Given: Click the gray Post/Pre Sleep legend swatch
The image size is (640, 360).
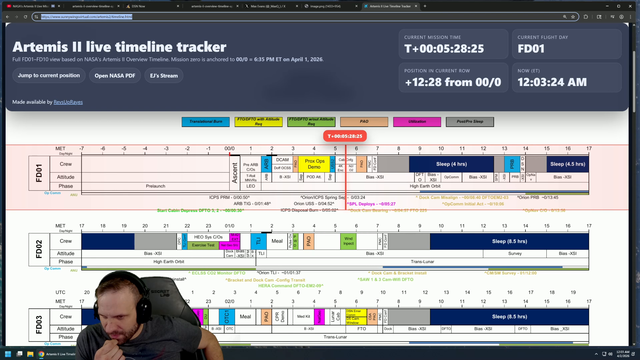Looking at the screenshot, I should [470, 122].
